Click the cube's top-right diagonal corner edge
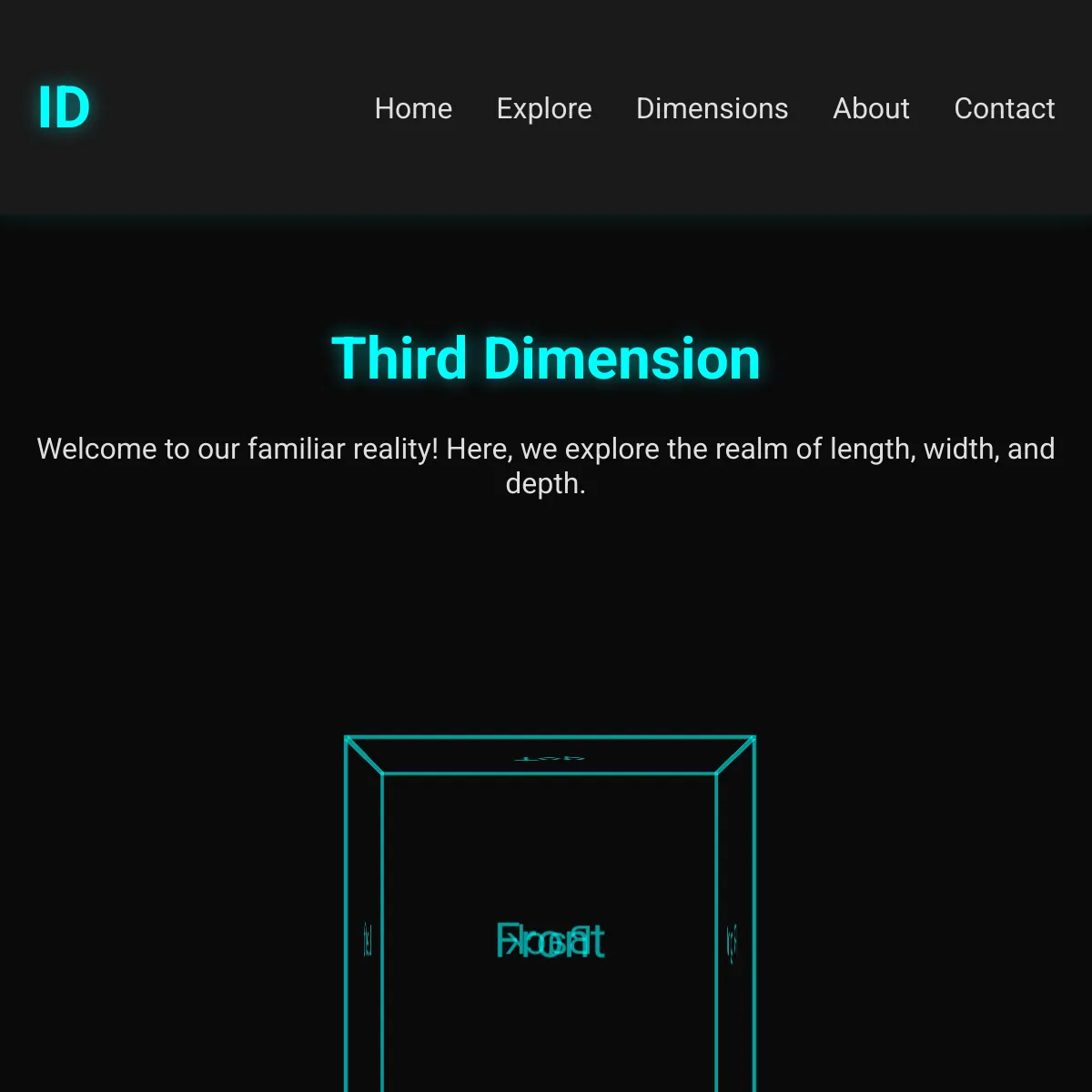Viewport: 1092px width, 1092px height. [x=735, y=755]
